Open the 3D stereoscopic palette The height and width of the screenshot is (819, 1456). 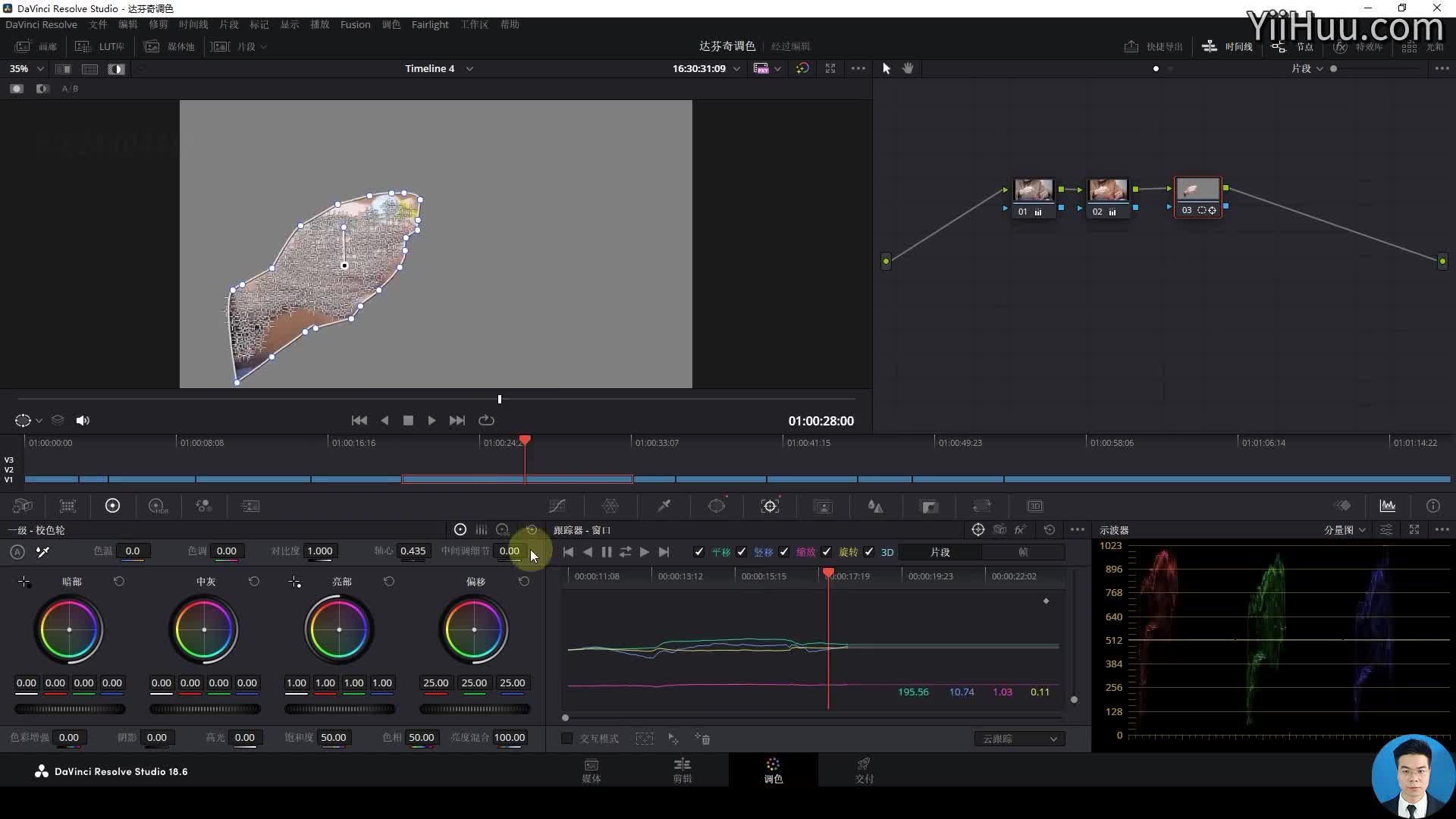pyautogui.click(x=1035, y=506)
